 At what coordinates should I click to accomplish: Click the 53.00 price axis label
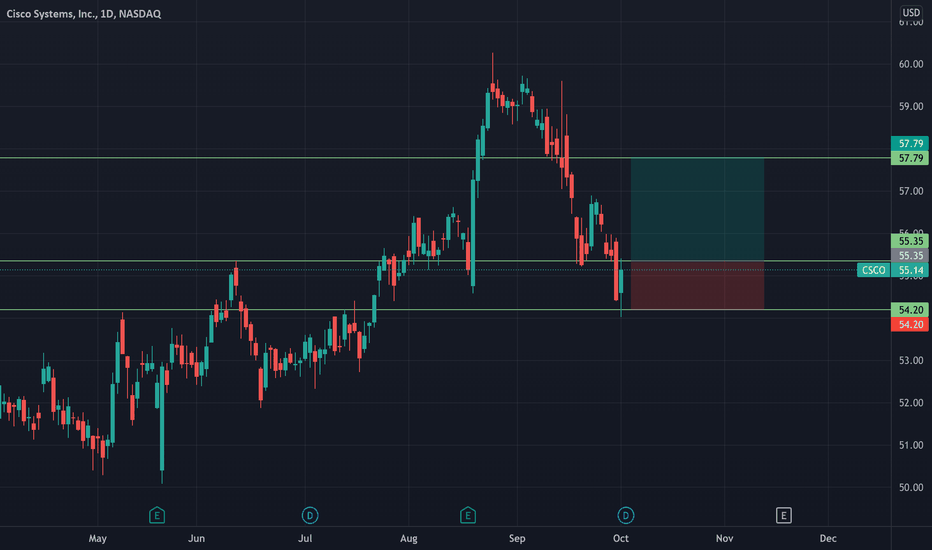pyautogui.click(x=911, y=360)
